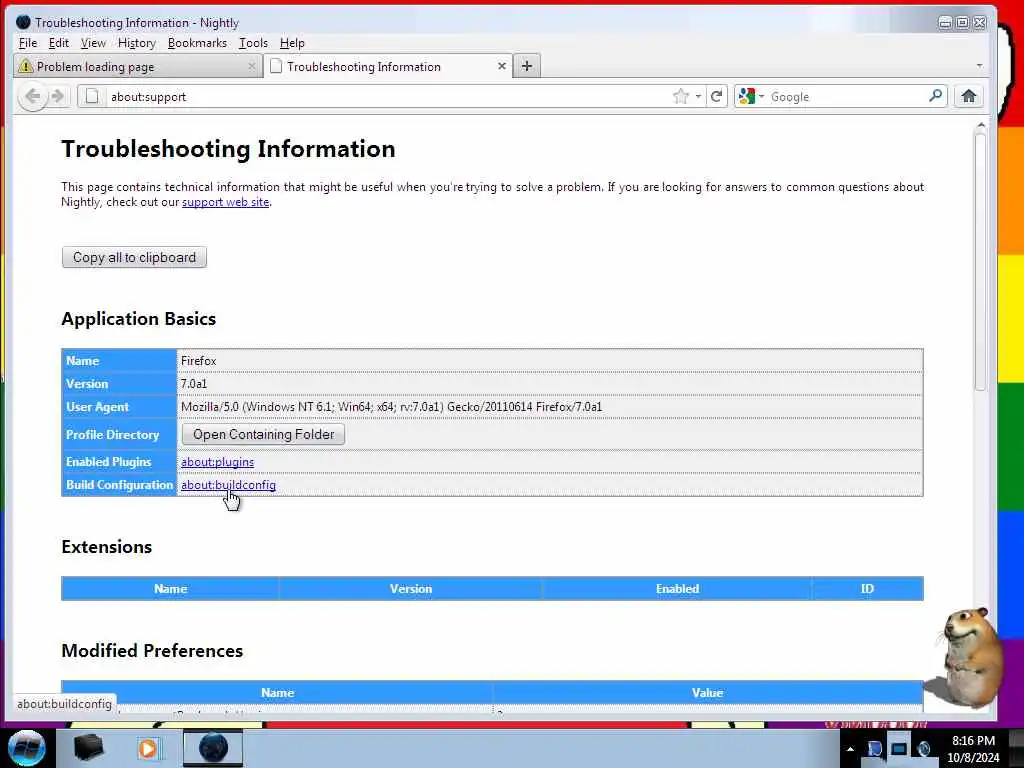
Task: Click the Extensions table Enabled header
Action: (677, 588)
